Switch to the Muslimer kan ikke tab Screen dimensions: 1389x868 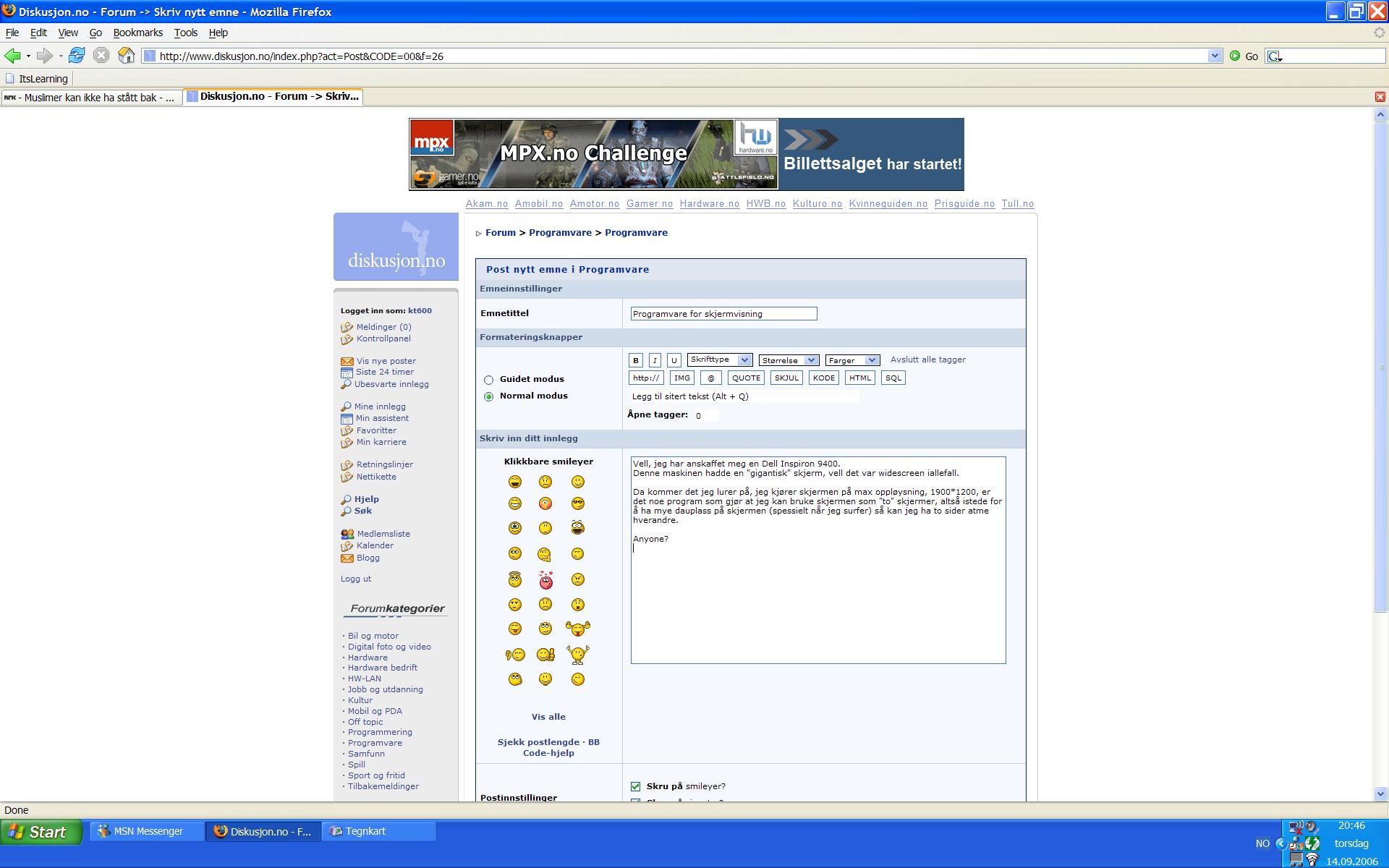[x=90, y=97]
